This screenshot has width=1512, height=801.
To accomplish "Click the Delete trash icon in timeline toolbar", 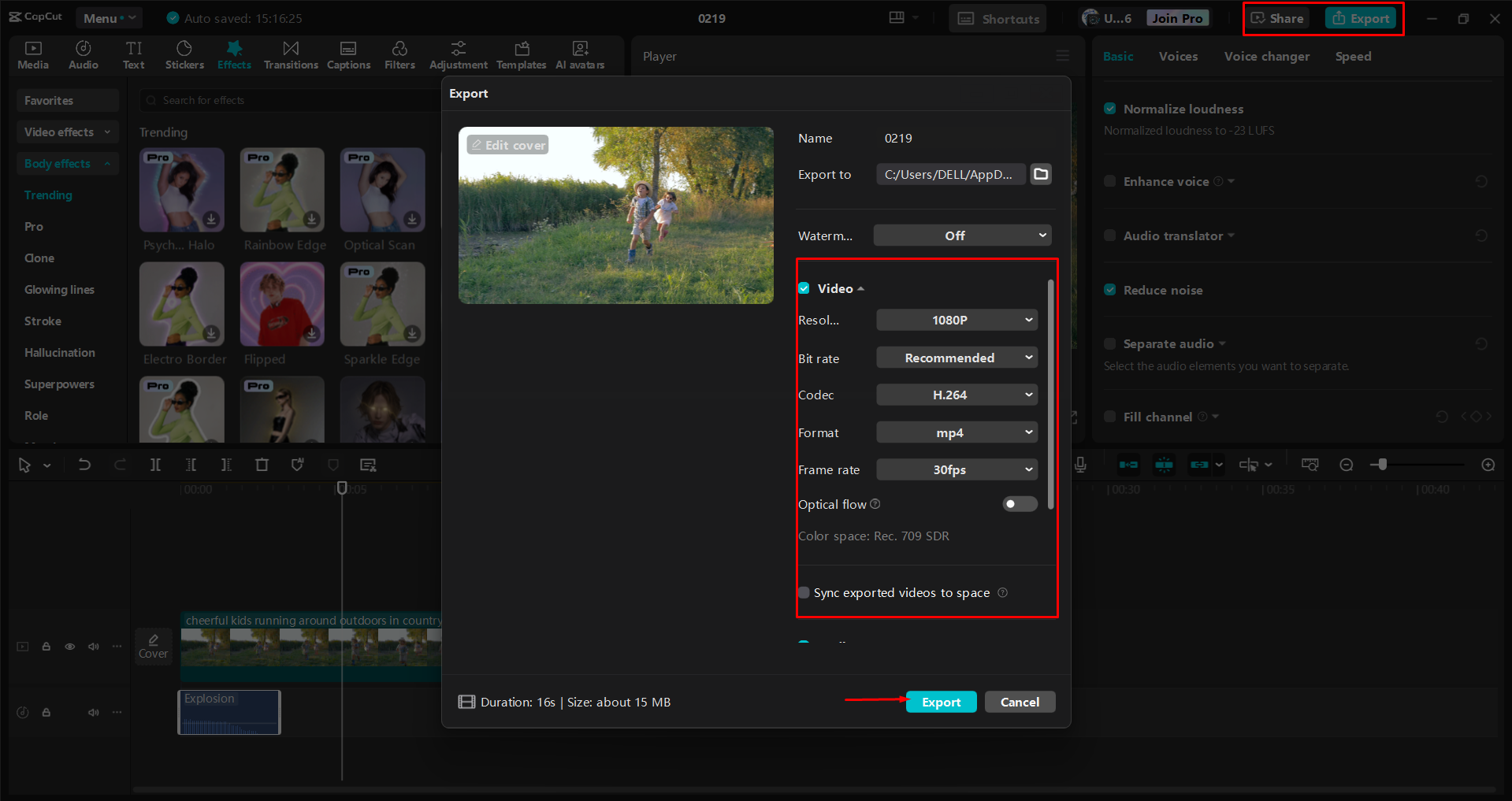I will pos(262,465).
